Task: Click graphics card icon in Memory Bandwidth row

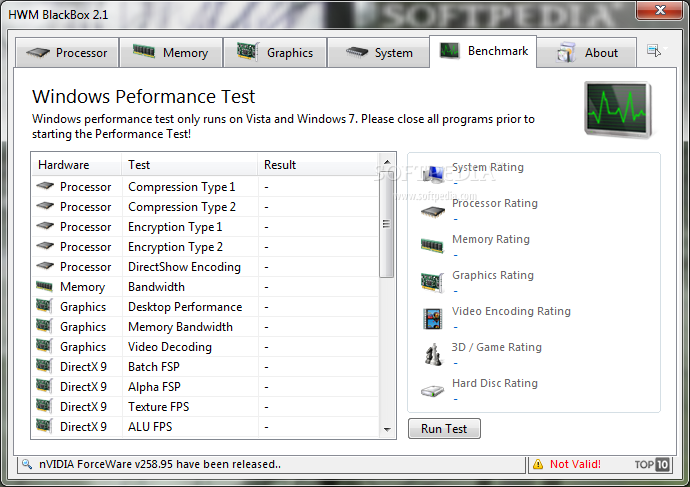Action: click(44, 326)
